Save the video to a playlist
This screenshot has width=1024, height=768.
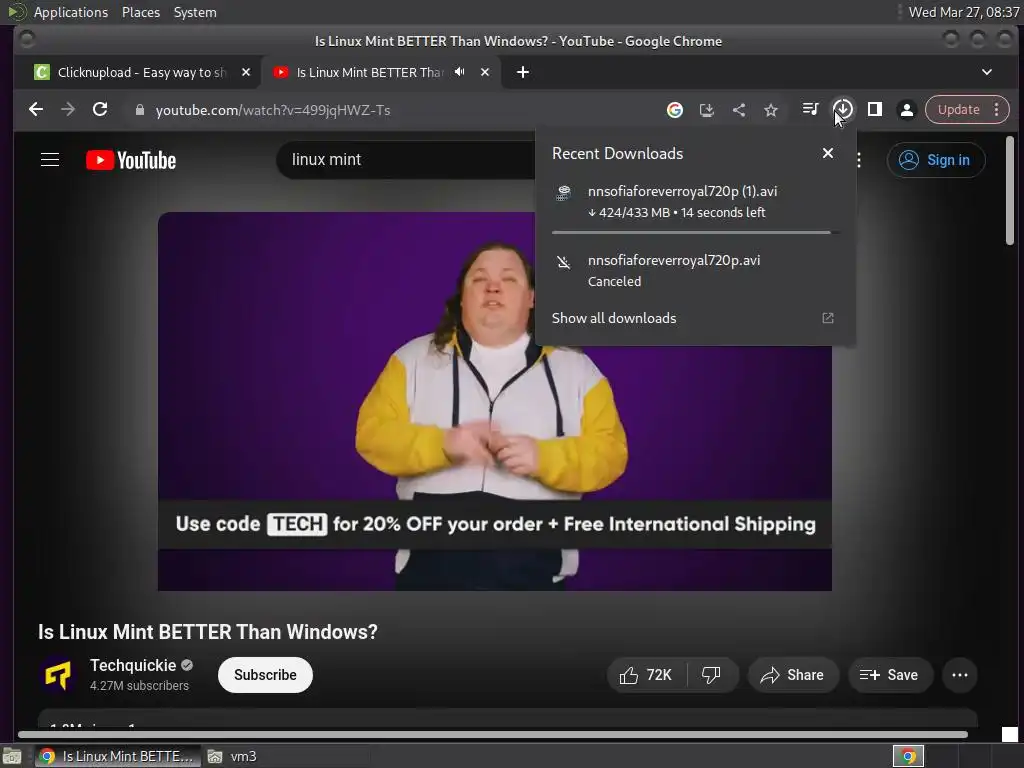click(889, 675)
